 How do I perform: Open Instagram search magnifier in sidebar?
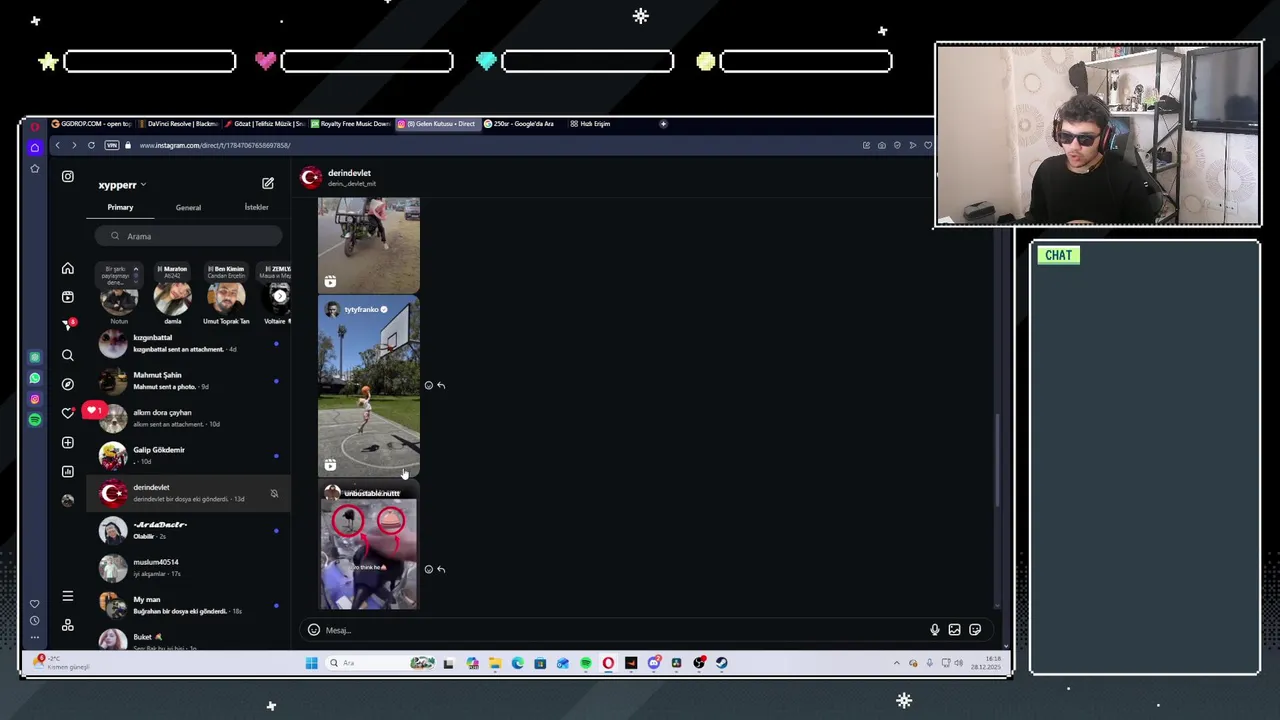(x=68, y=355)
